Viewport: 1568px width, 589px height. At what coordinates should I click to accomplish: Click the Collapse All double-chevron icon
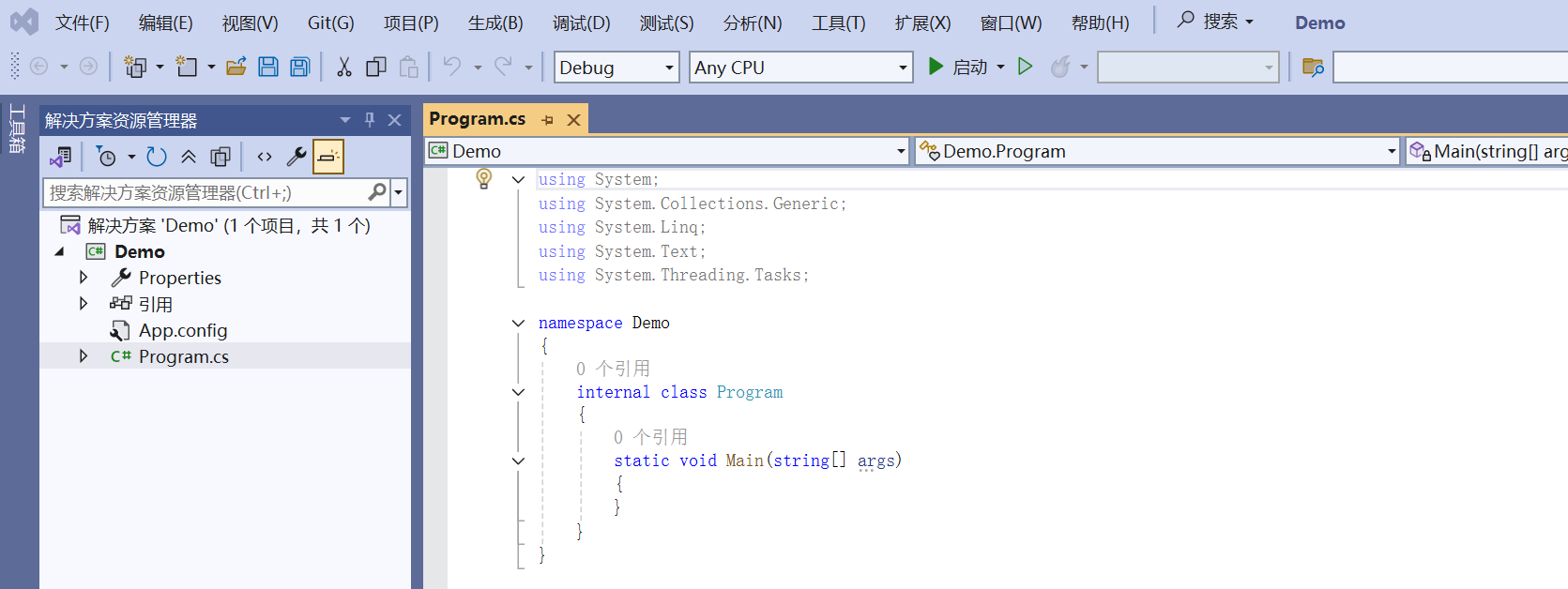pos(189,157)
